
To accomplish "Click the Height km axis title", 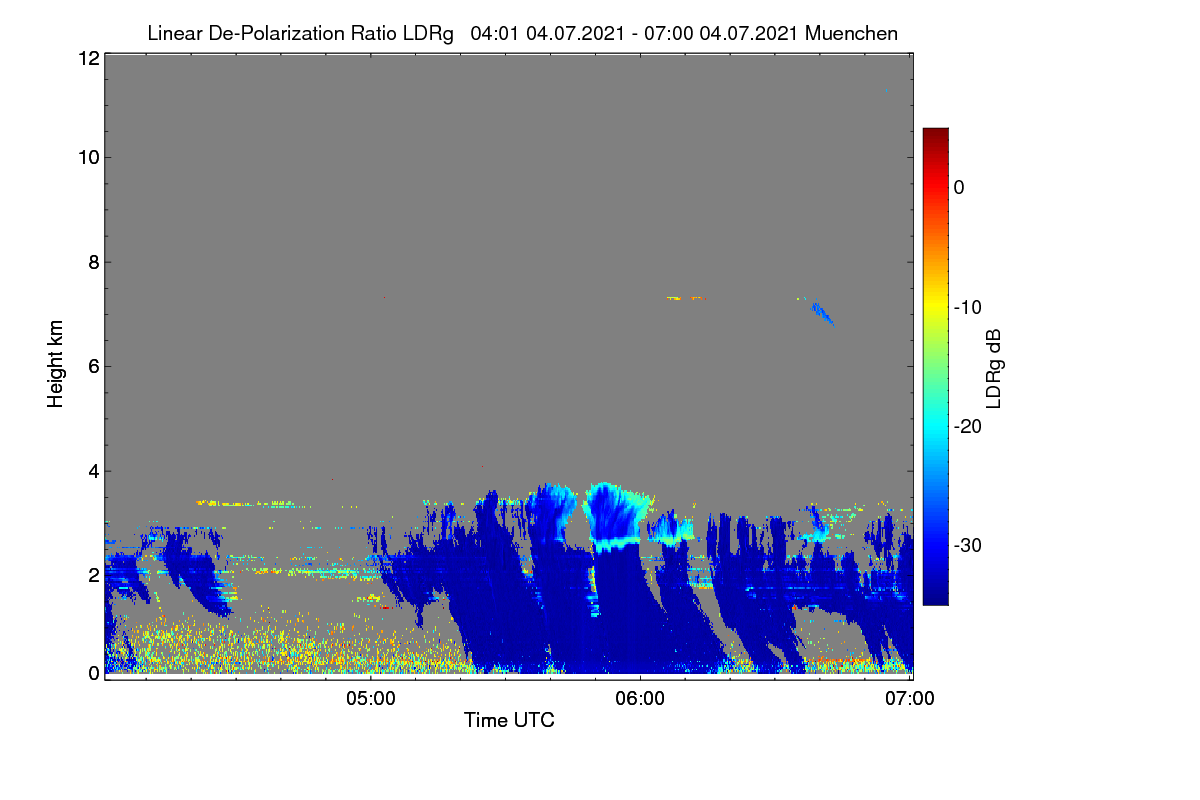I will [x=56, y=364].
